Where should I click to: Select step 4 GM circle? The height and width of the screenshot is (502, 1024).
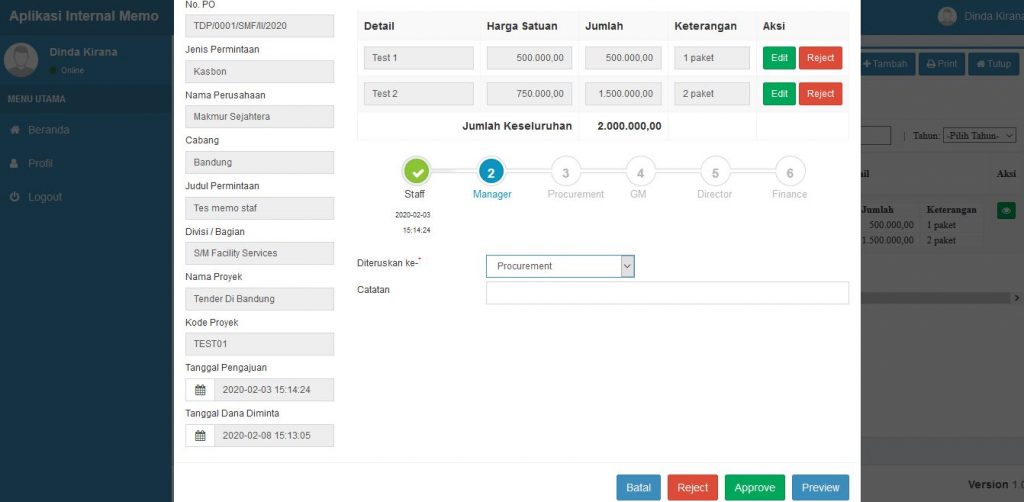click(x=640, y=172)
